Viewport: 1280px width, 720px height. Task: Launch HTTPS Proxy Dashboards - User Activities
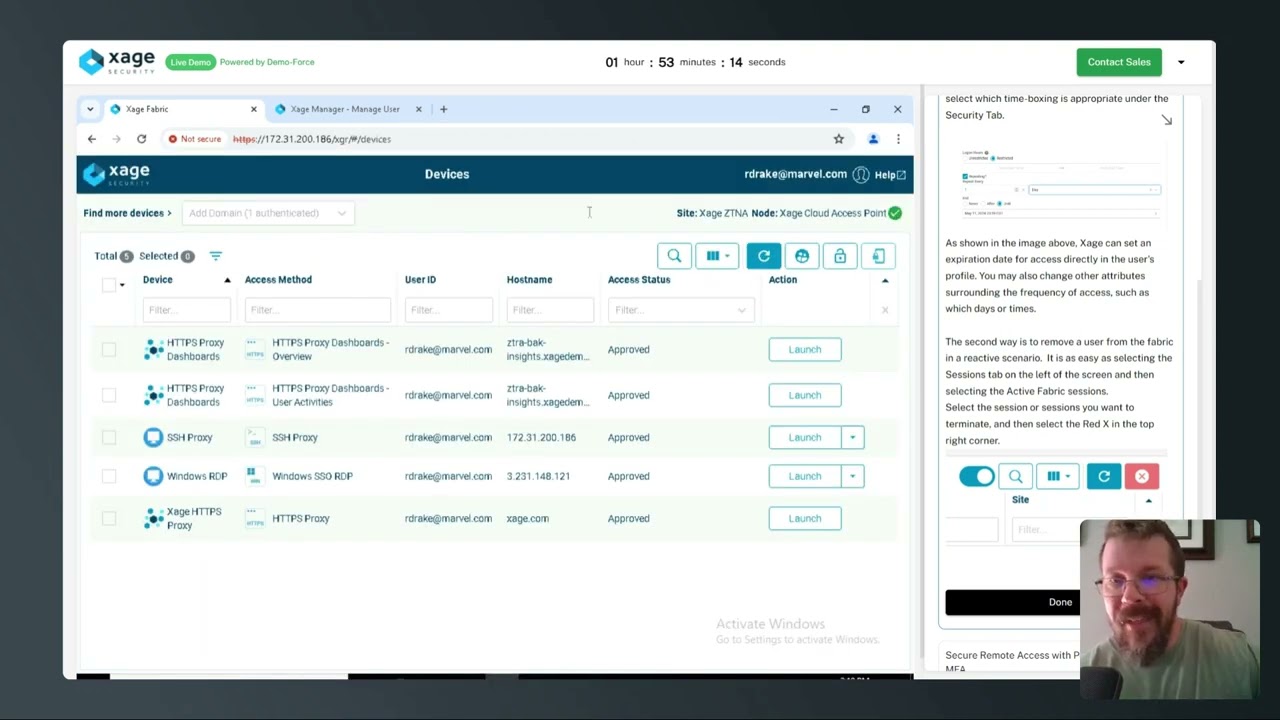click(805, 395)
